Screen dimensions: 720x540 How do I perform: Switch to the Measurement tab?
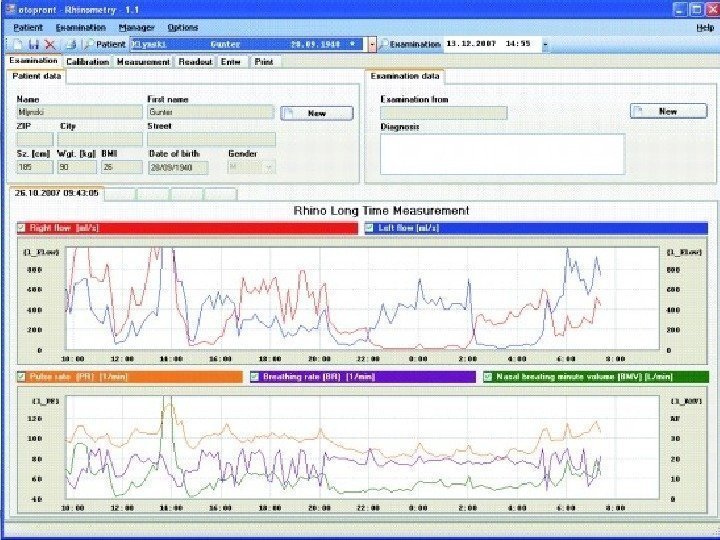[143, 62]
